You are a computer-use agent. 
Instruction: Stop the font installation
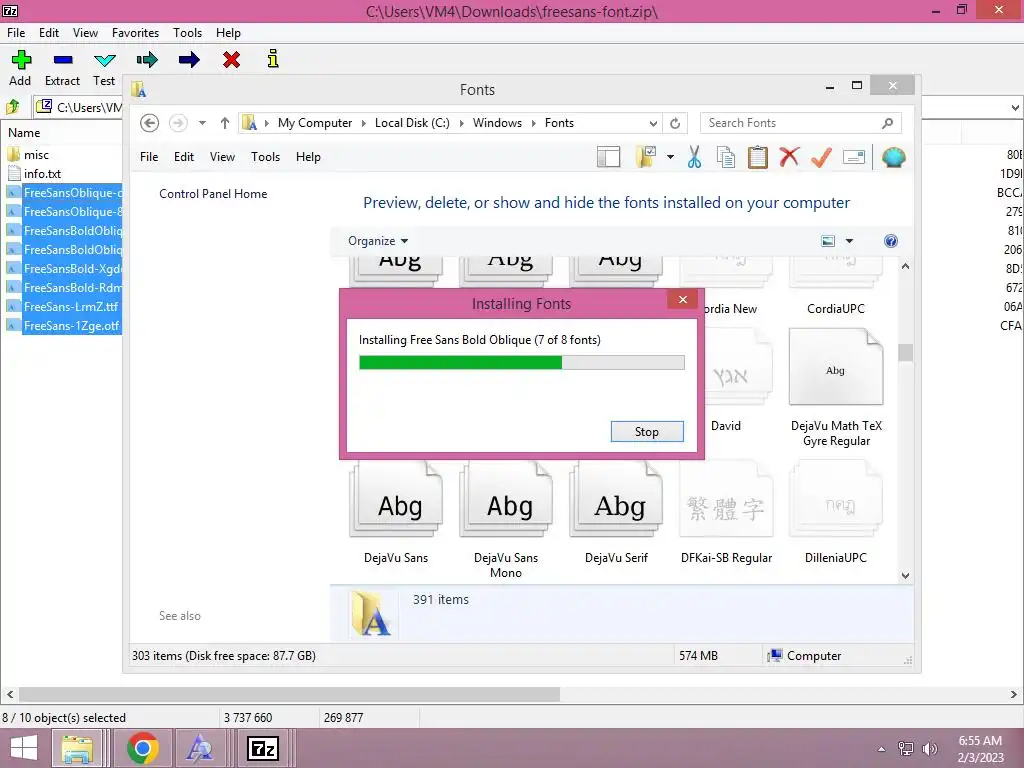[x=647, y=432]
